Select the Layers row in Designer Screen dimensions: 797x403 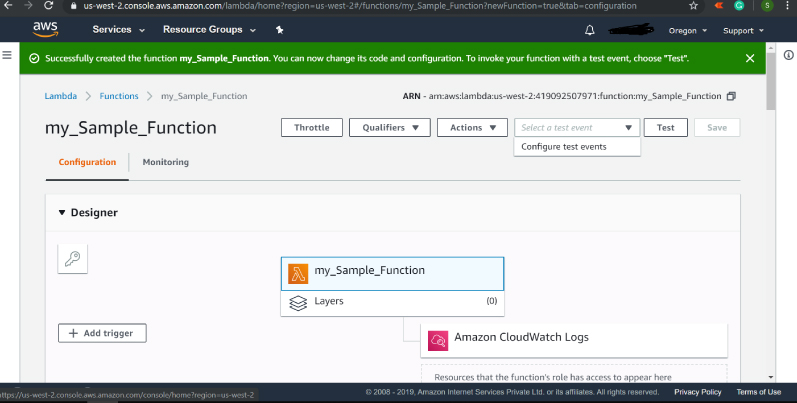(392, 303)
